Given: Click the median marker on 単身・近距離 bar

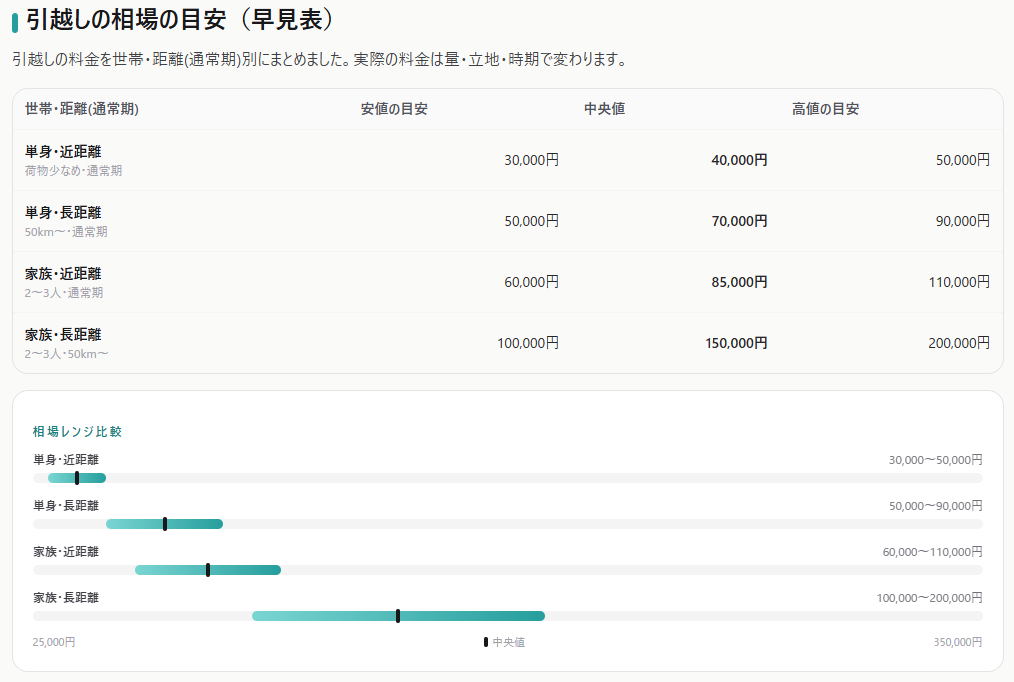Looking at the screenshot, I should (77, 478).
